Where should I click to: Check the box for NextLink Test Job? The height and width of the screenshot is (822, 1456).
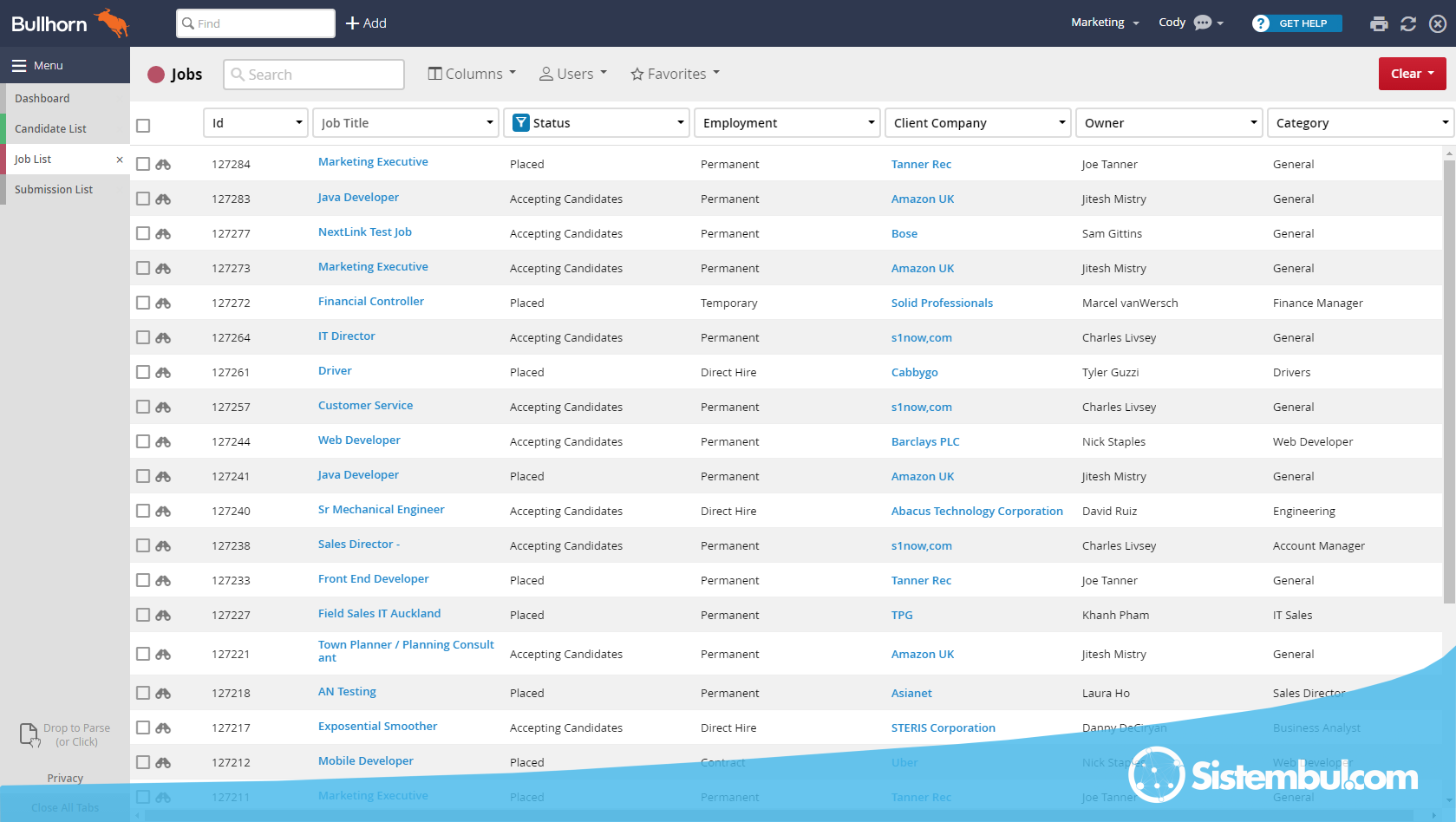coord(143,233)
